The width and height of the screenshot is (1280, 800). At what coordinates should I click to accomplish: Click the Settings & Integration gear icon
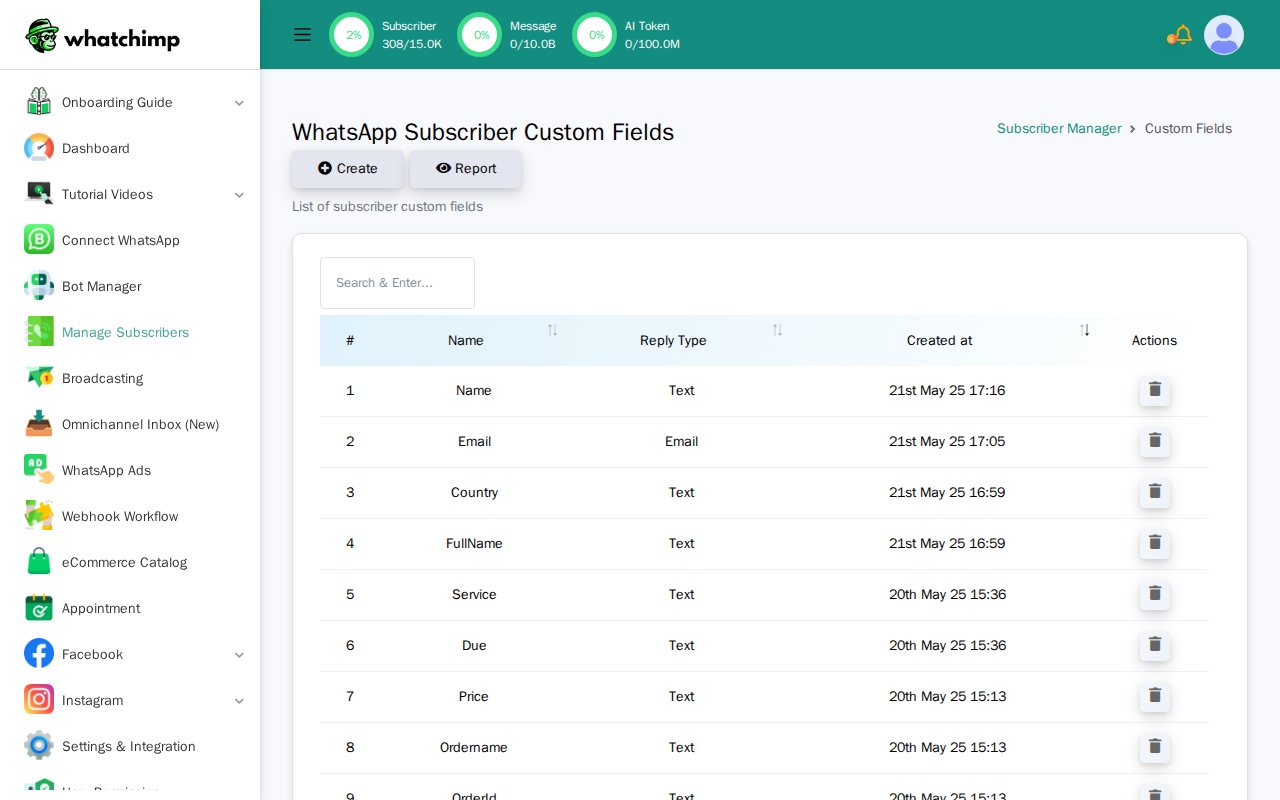pyautogui.click(x=39, y=746)
